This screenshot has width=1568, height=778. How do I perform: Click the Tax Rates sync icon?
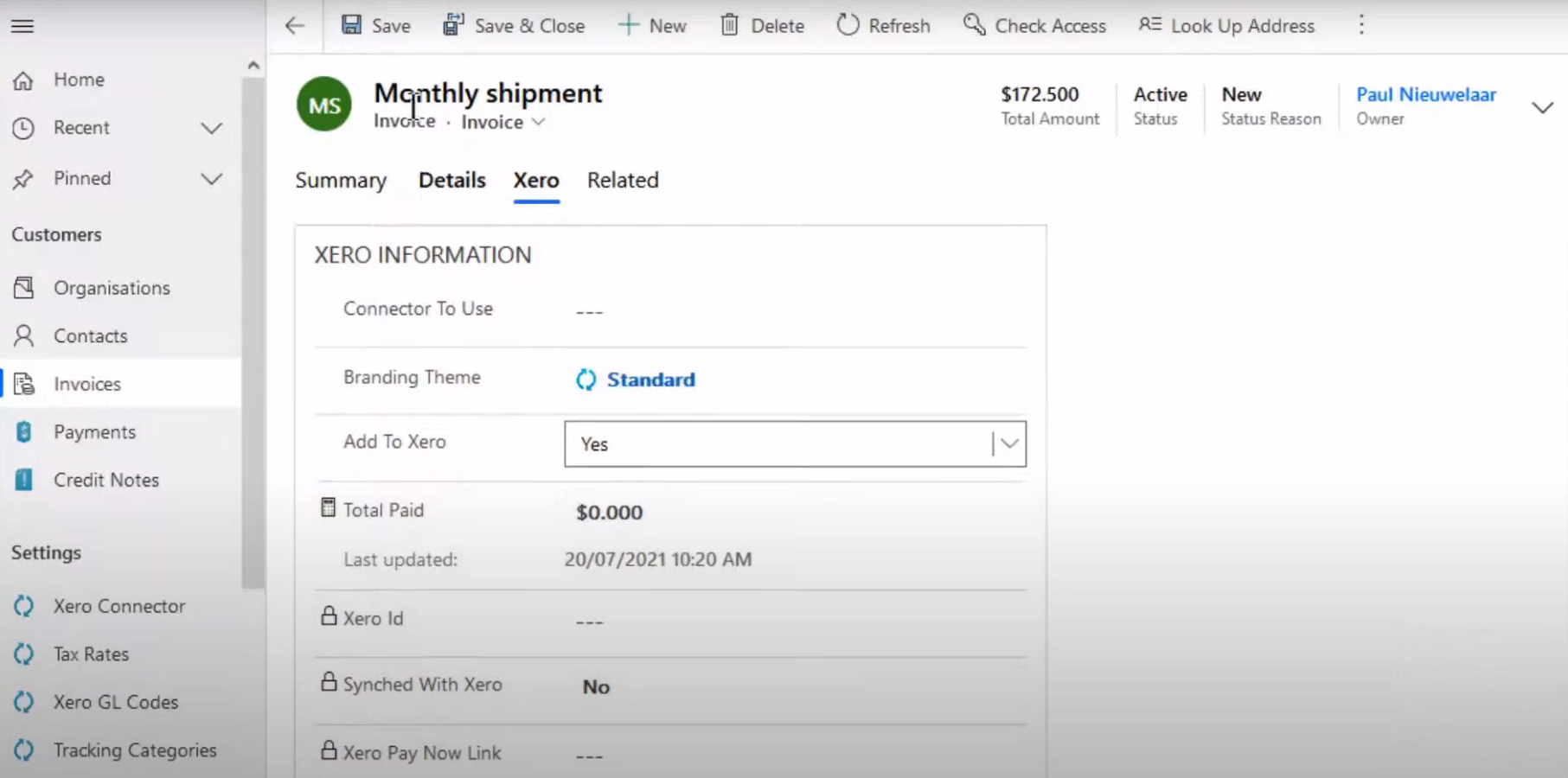pyautogui.click(x=23, y=654)
